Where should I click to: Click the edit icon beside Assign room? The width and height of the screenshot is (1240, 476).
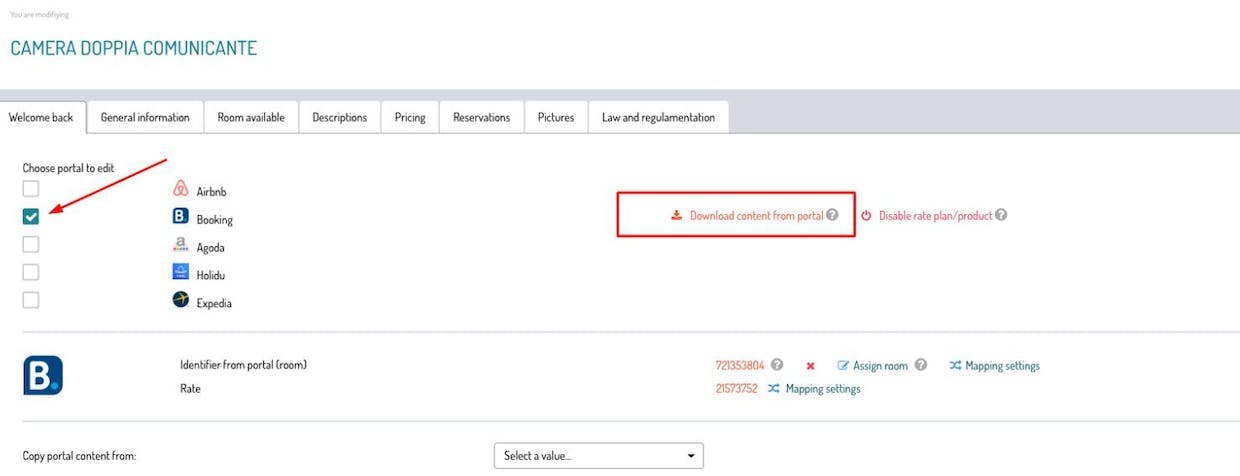click(843, 366)
